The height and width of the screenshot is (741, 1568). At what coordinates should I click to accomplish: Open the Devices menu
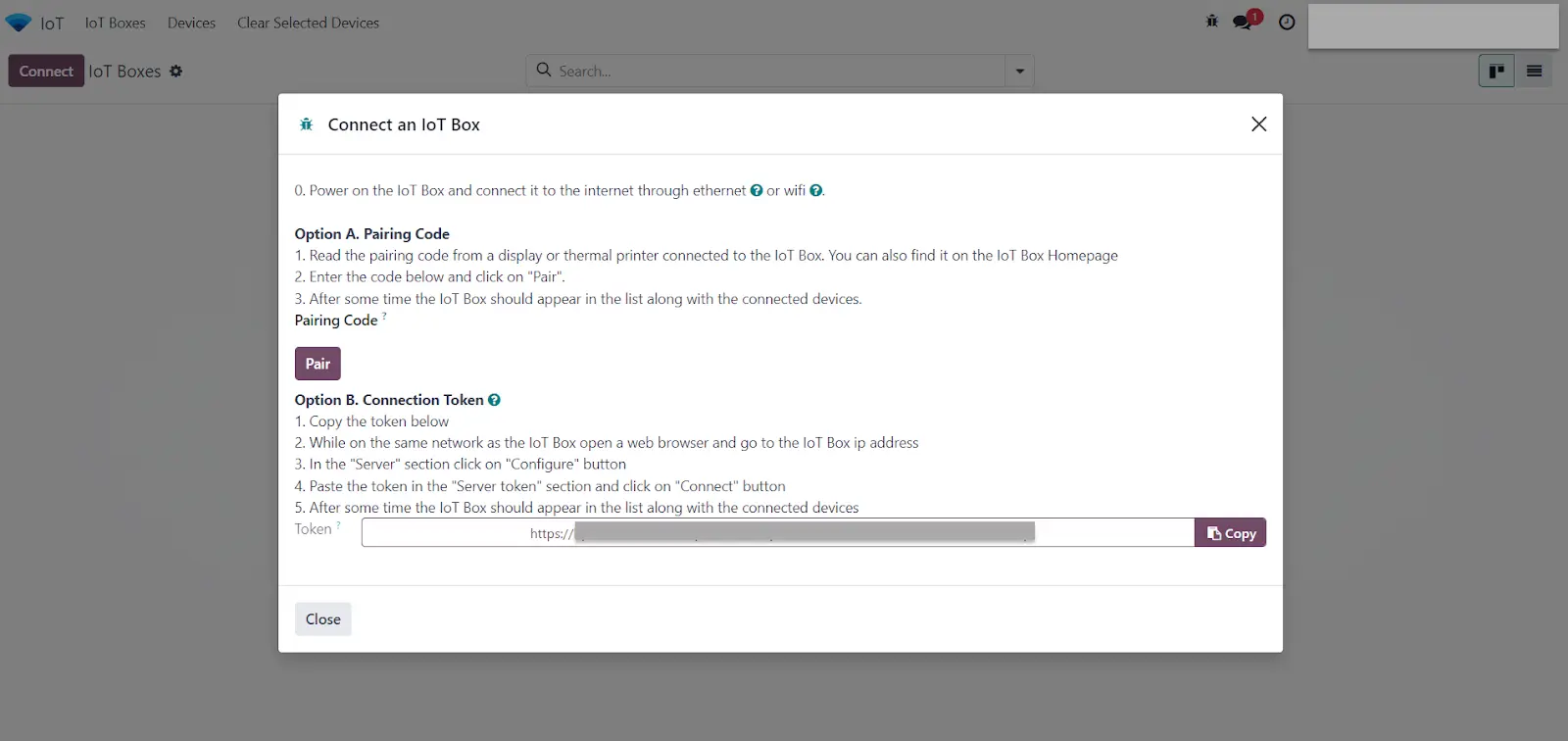[x=191, y=23]
